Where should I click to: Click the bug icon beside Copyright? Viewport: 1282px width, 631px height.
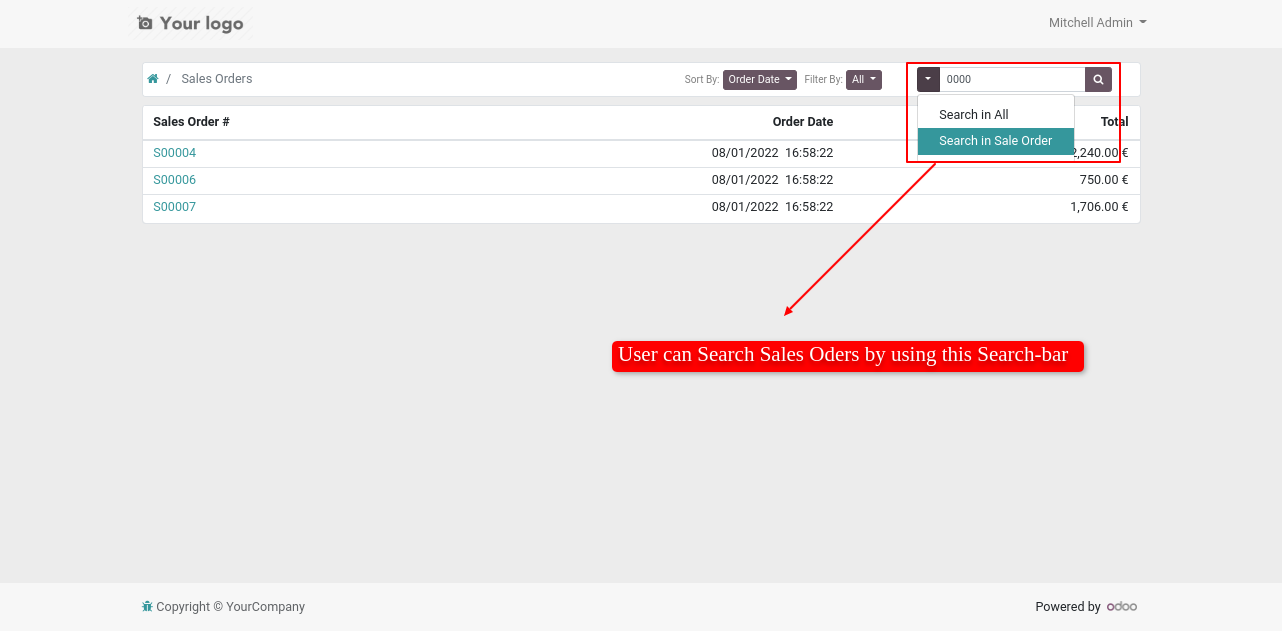coord(147,606)
